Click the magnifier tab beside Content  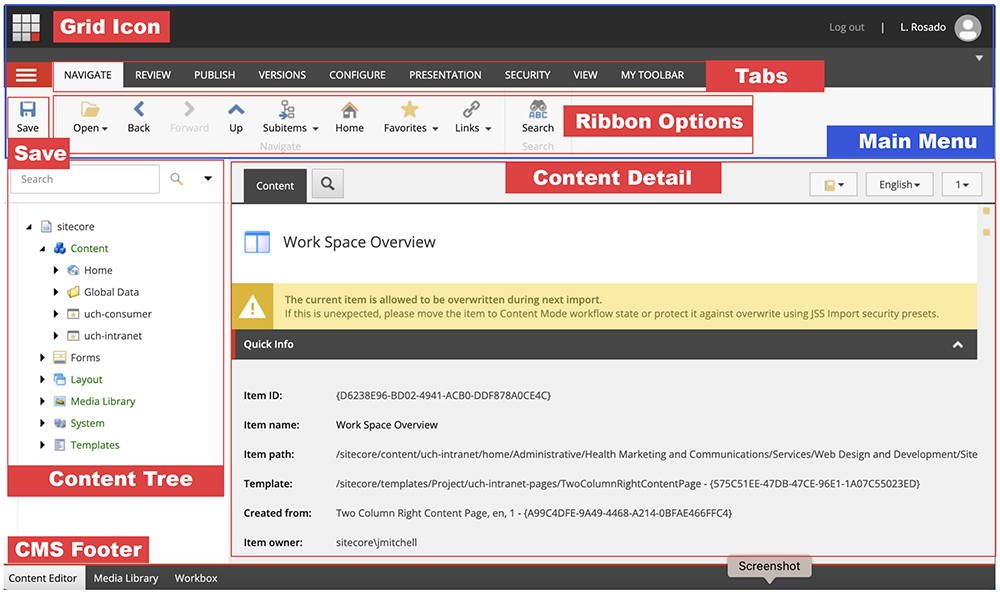point(327,185)
